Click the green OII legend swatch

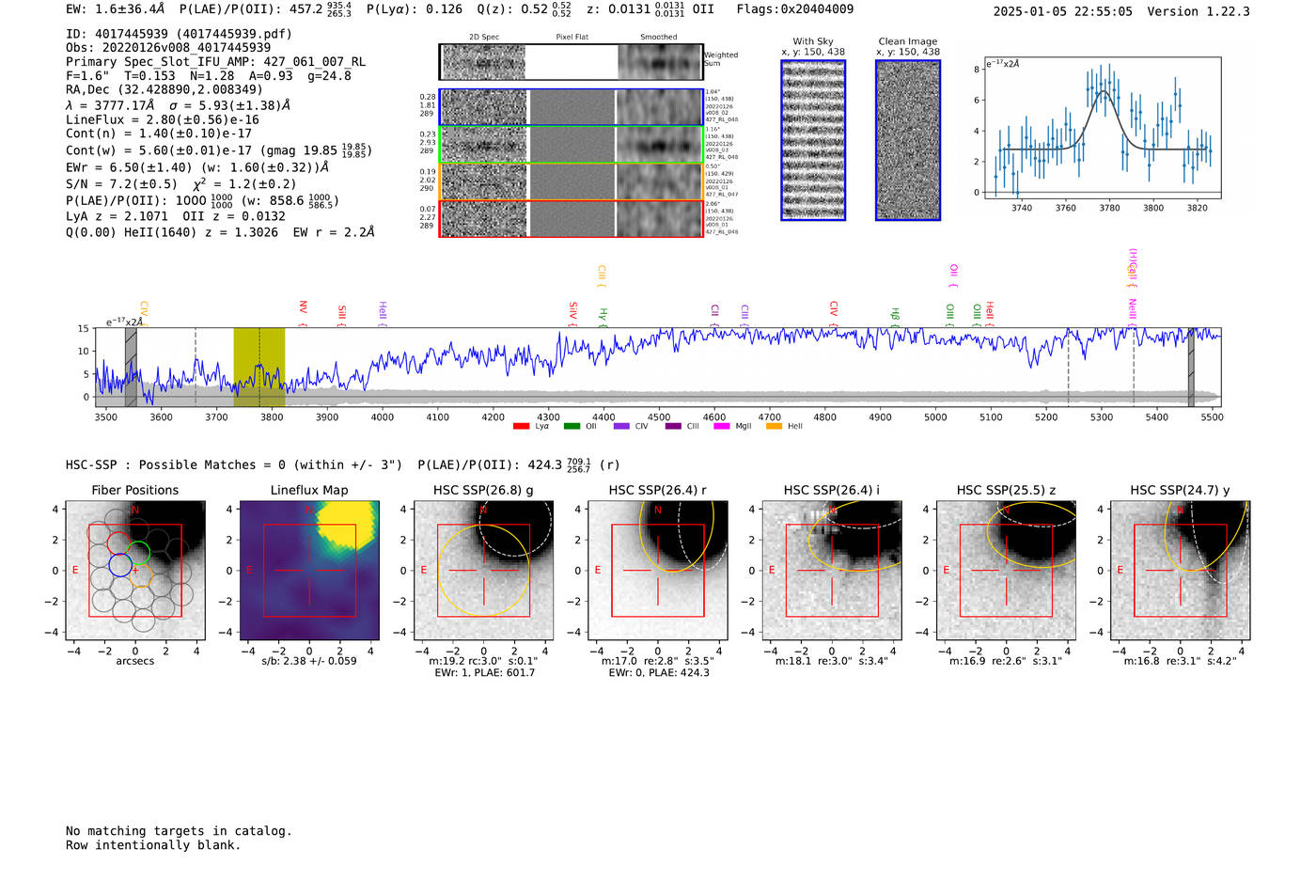coord(572,427)
